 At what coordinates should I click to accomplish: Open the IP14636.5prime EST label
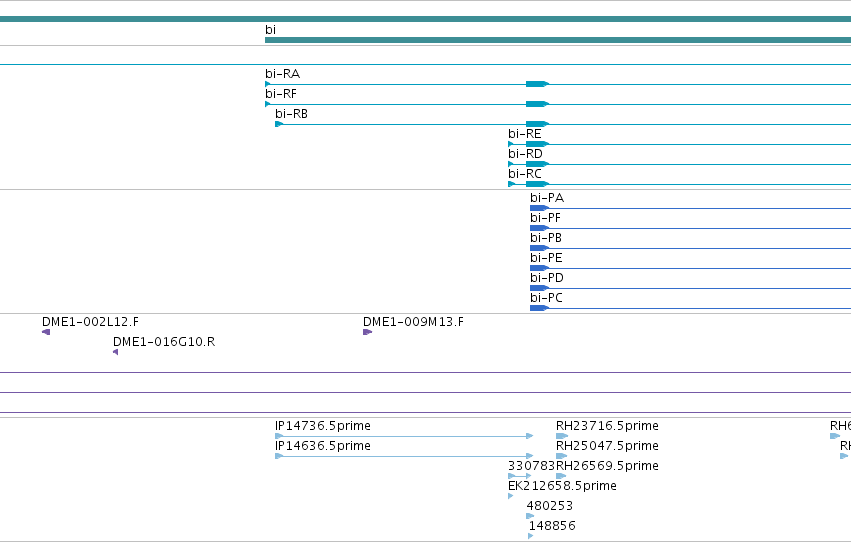coord(323,447)
